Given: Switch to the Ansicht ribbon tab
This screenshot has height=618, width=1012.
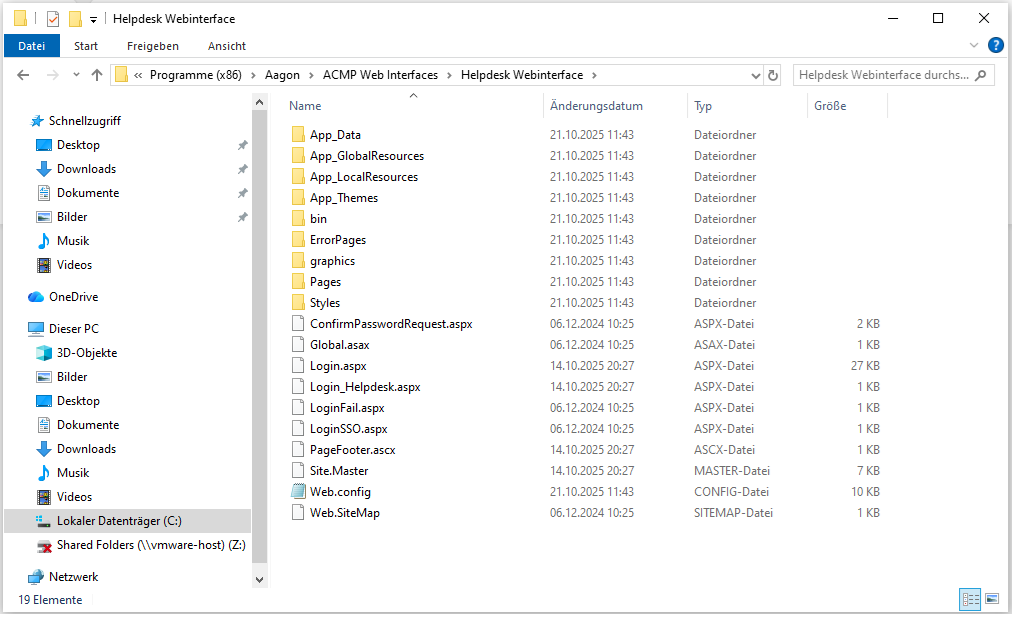Looking at the screenshot, I should coord(226,46).
